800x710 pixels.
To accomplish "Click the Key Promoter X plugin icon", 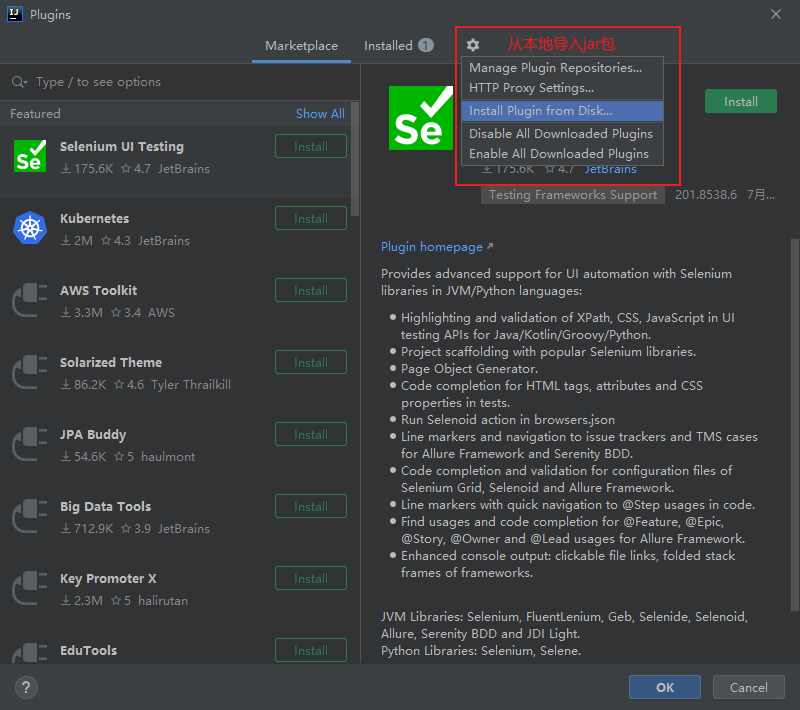I will [x=30, y=588].
